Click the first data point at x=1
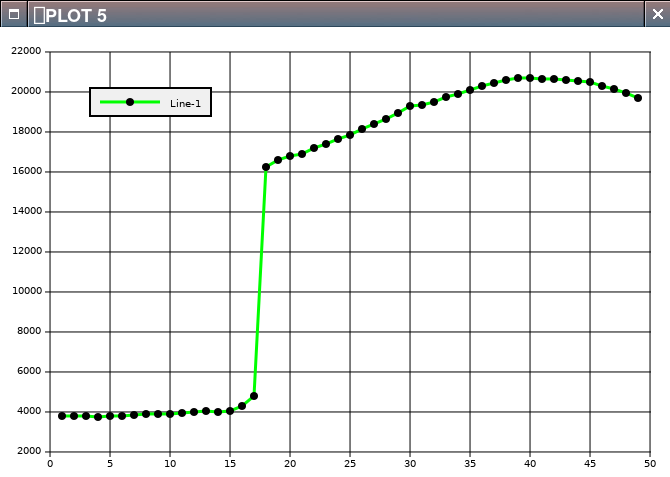670x477 pixels. tap(62, 416)
